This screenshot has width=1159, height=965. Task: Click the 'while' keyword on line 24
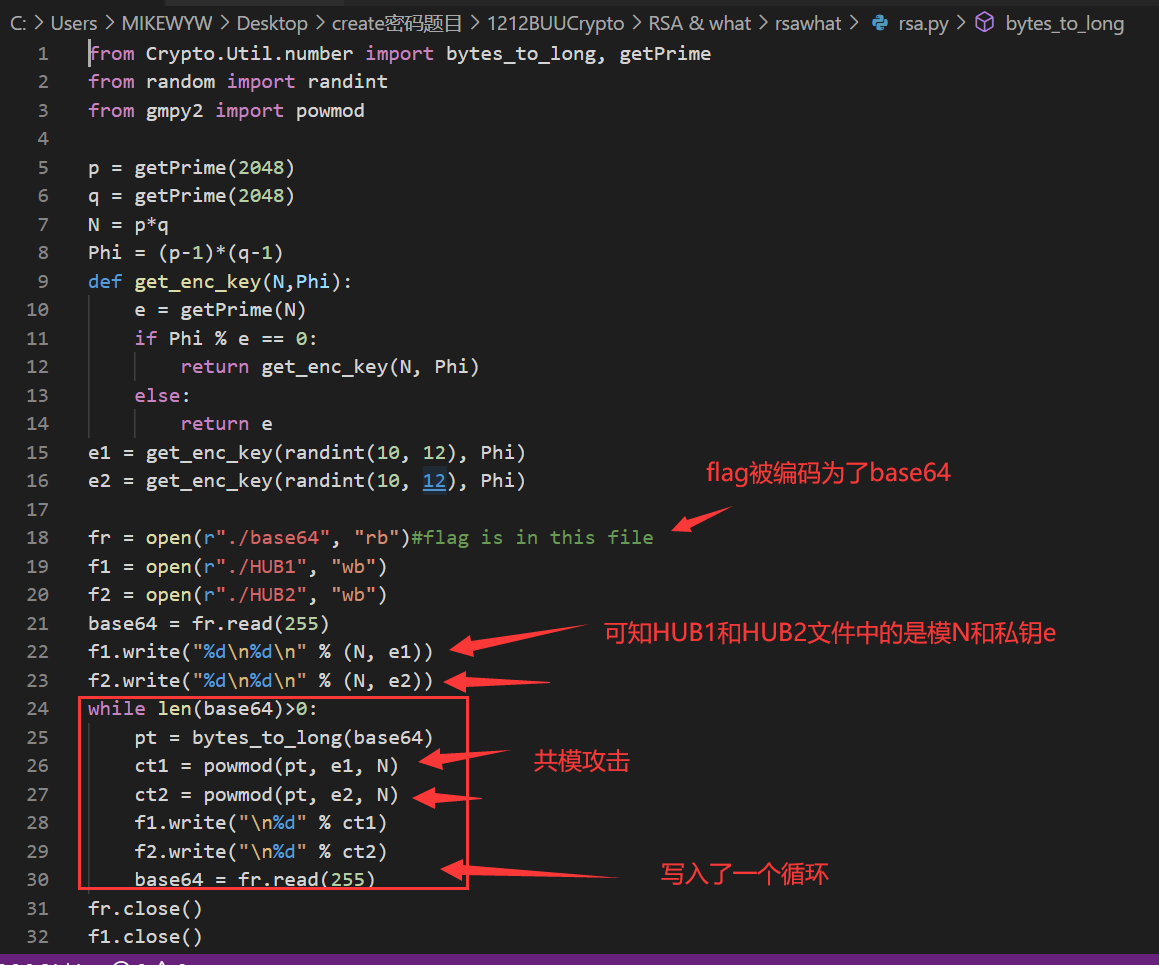point(117,709)
